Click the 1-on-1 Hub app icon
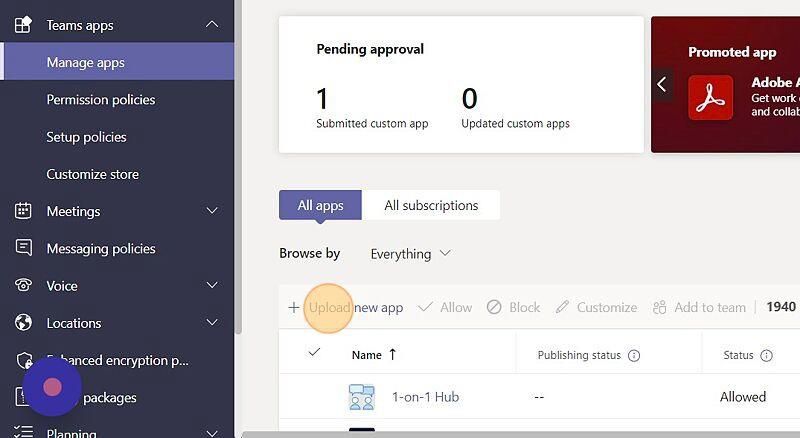This screenshot has height=438, width=800. pyautogui.click(x=362, y=398)
